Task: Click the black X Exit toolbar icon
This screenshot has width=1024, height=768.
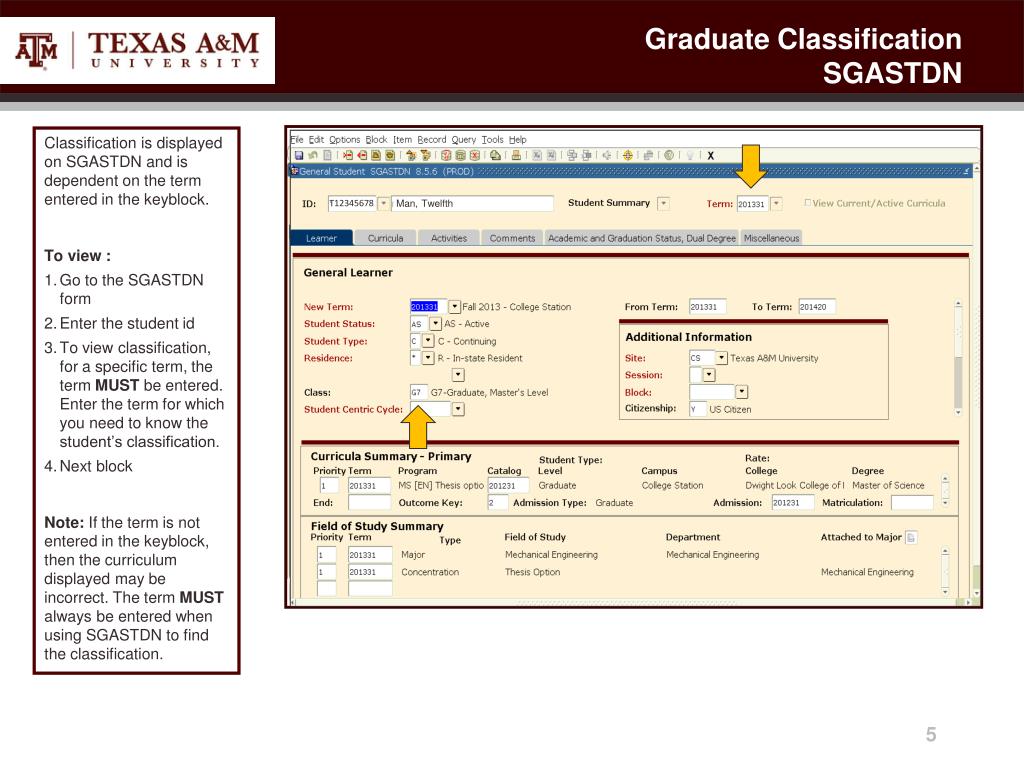Action: [711, 155]
